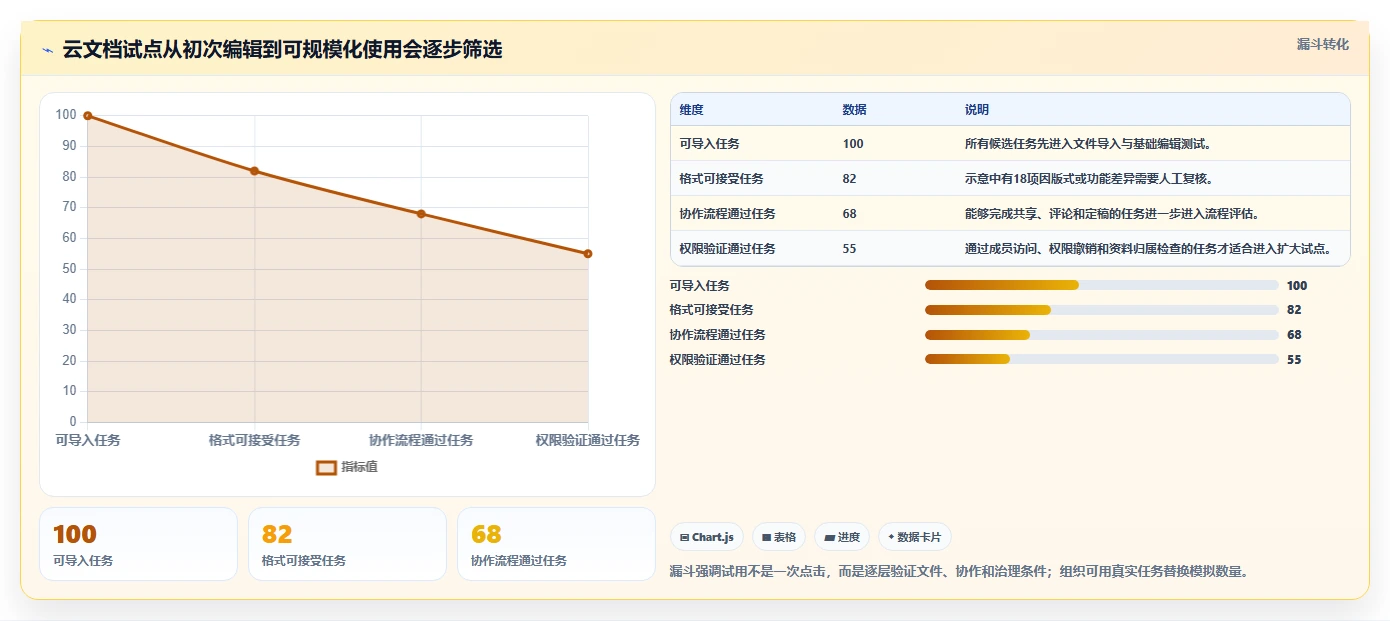Viewport: 1390px width, 621px height.
Task: Click the 协作流程通过任务 progress bar
Action: [x=1102, y=335]
